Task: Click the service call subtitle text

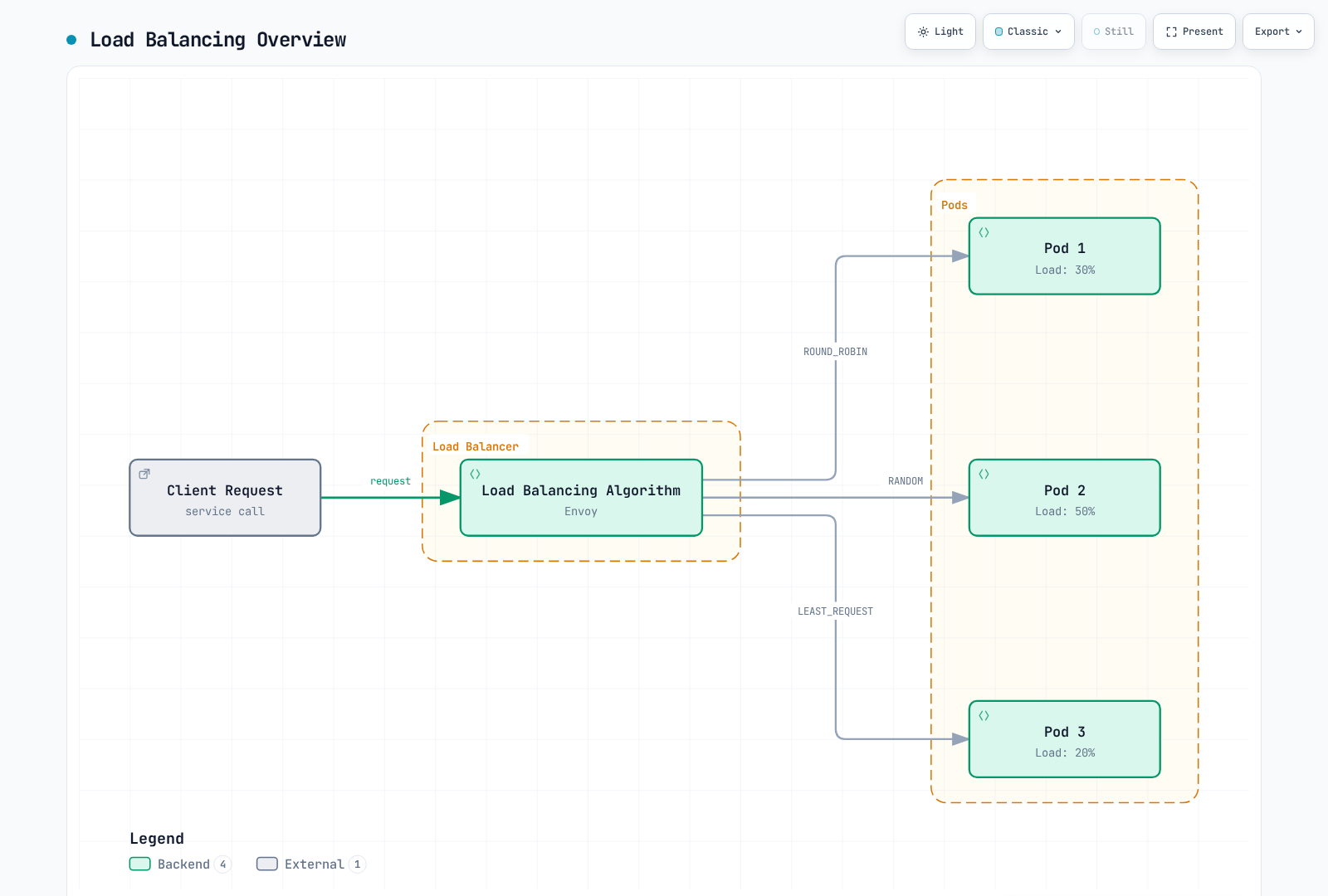Action: tap(225, 511)
